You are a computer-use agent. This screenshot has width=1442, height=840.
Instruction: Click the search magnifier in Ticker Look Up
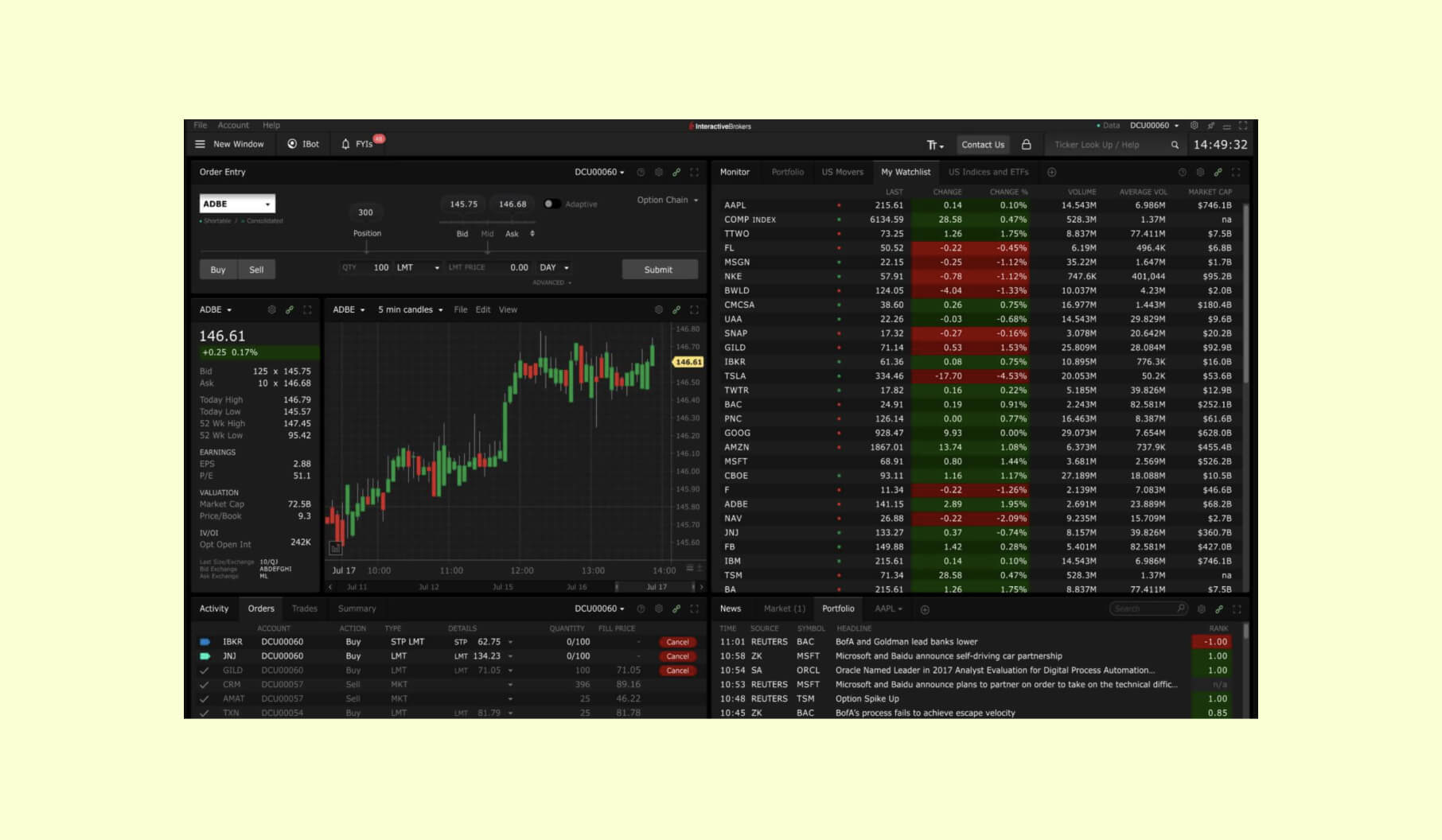pyautogui.click(x=1175, y=144)
